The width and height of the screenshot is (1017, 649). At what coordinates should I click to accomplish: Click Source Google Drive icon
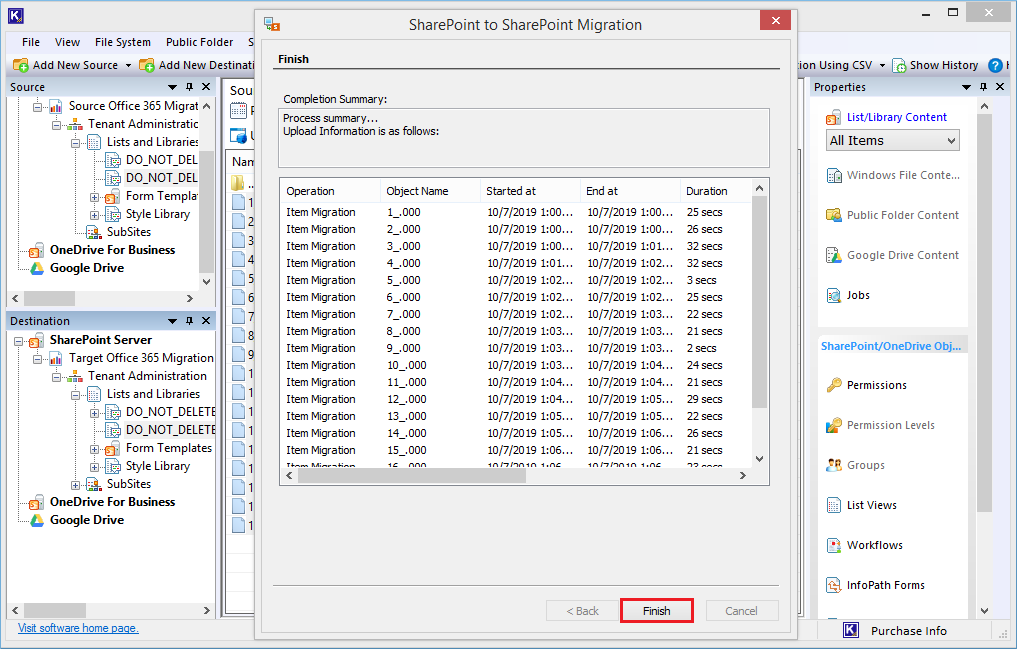coord(38,268)
